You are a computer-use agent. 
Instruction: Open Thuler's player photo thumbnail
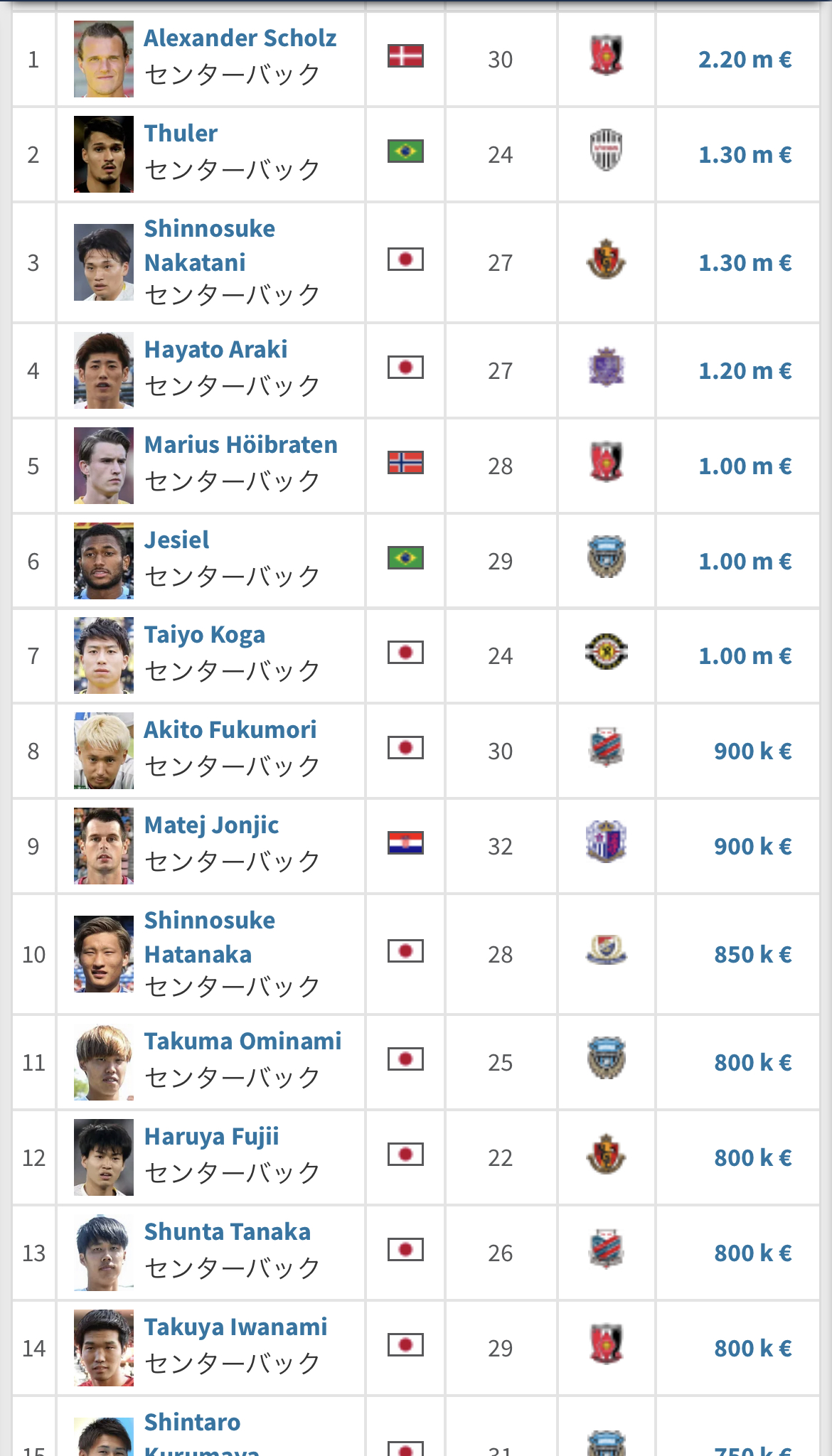104,154
